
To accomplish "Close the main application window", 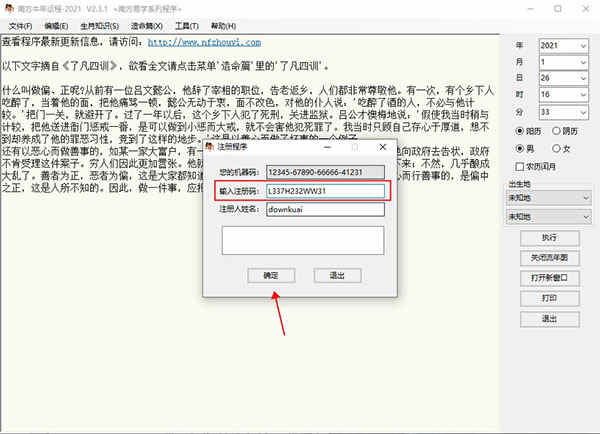I will click(x=585, y=8).
